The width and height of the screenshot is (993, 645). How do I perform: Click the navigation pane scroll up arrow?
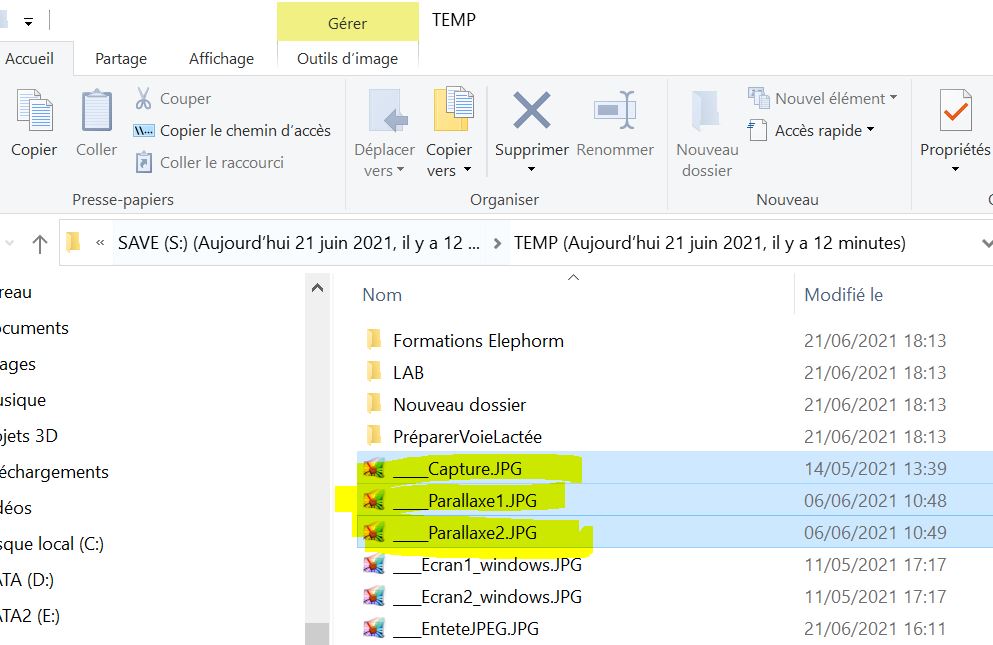pos(317,288)
